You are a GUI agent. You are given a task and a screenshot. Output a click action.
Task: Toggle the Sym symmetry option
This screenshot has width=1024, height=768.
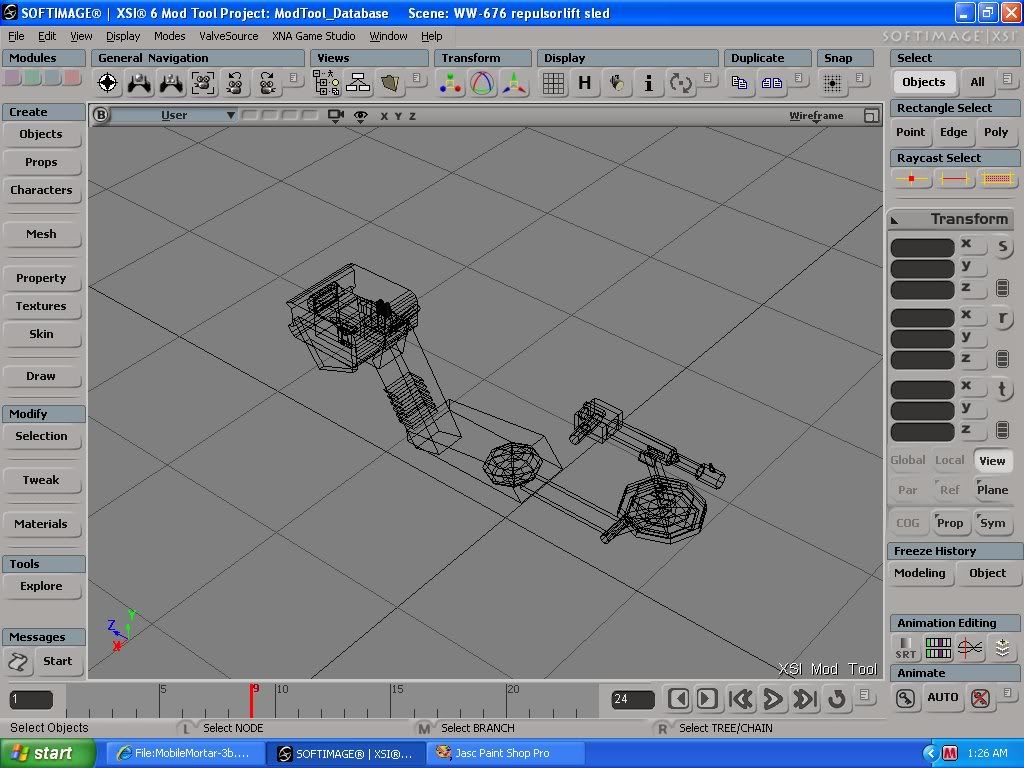click(x=992, y=522)
